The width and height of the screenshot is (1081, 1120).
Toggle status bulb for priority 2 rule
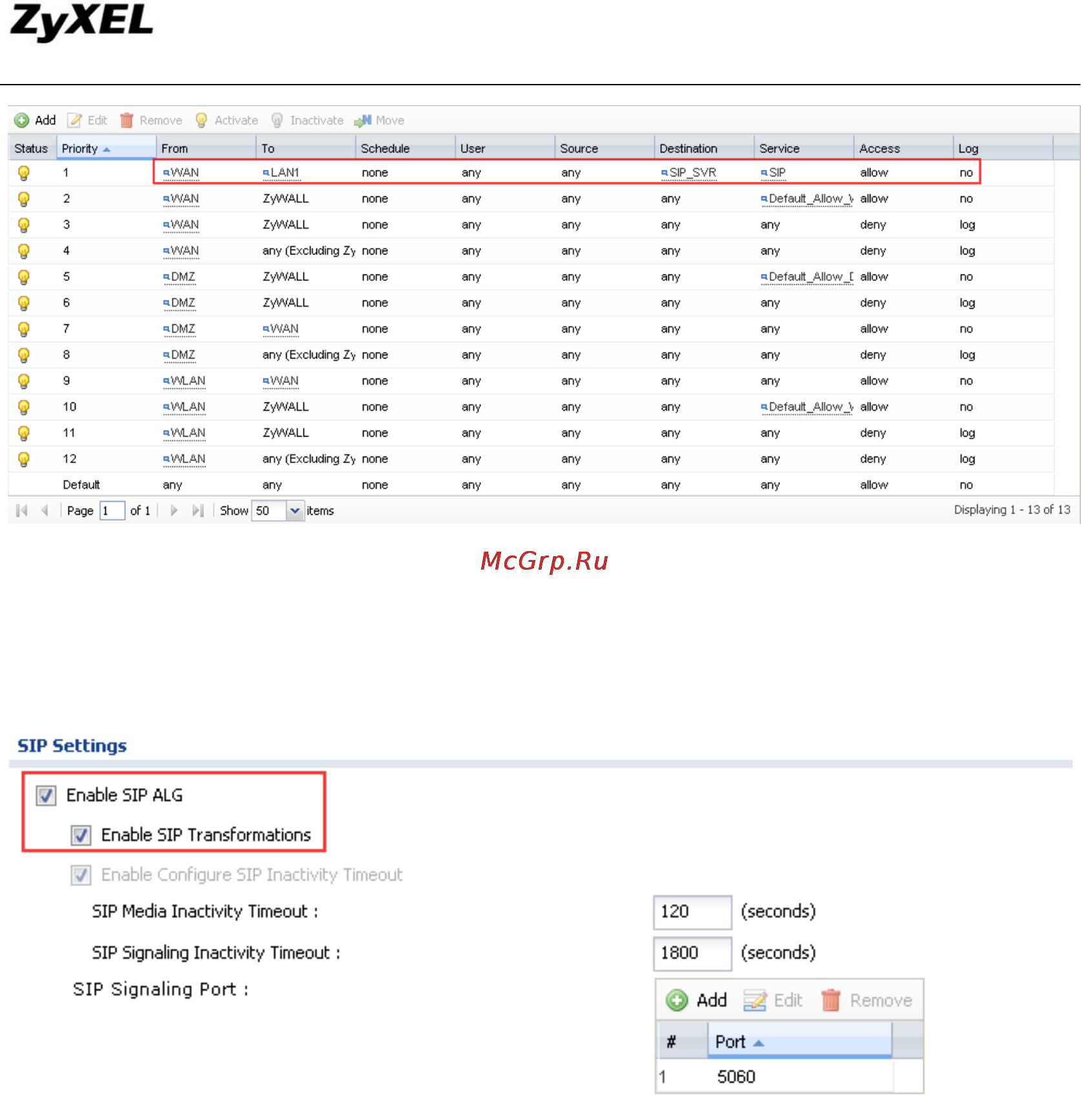[24, 199]
